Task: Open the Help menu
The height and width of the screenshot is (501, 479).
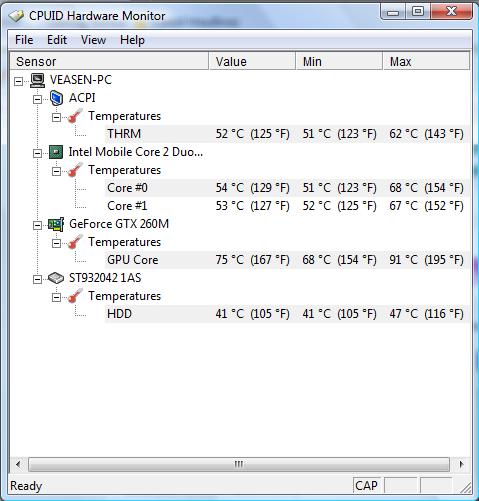Action: pos(132,40)
